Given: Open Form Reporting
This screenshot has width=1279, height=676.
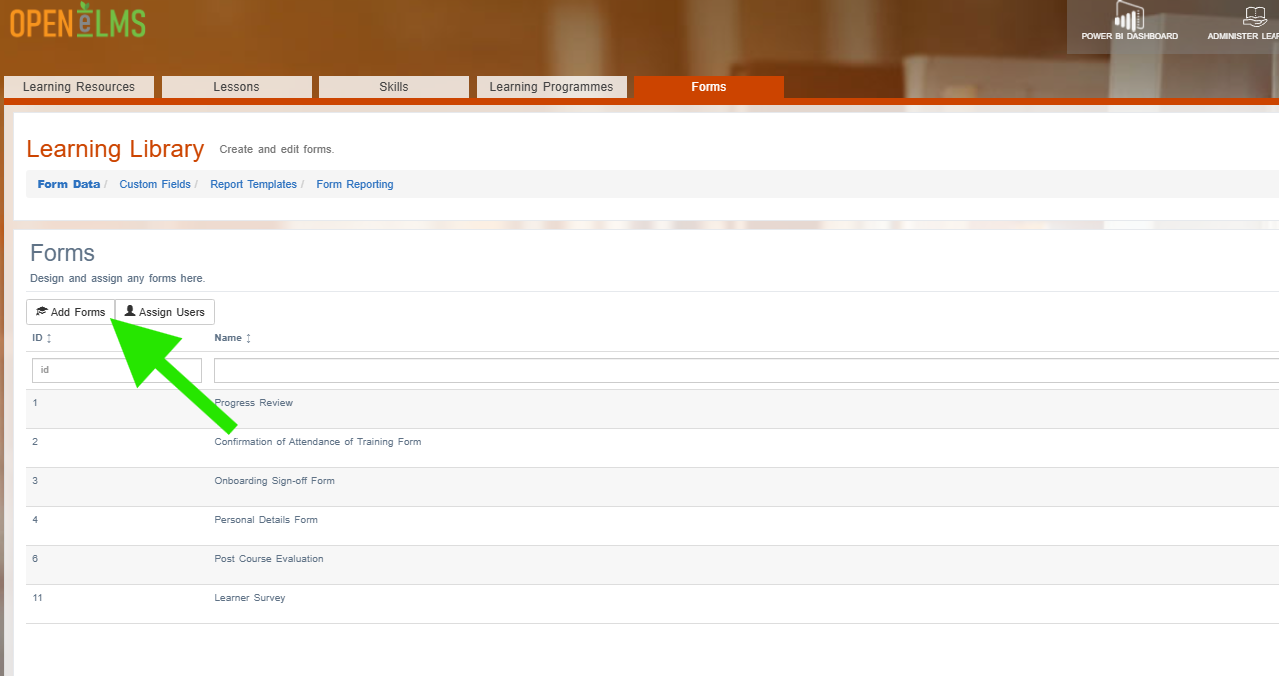Looking at the screenshot, I should (355, 184).
